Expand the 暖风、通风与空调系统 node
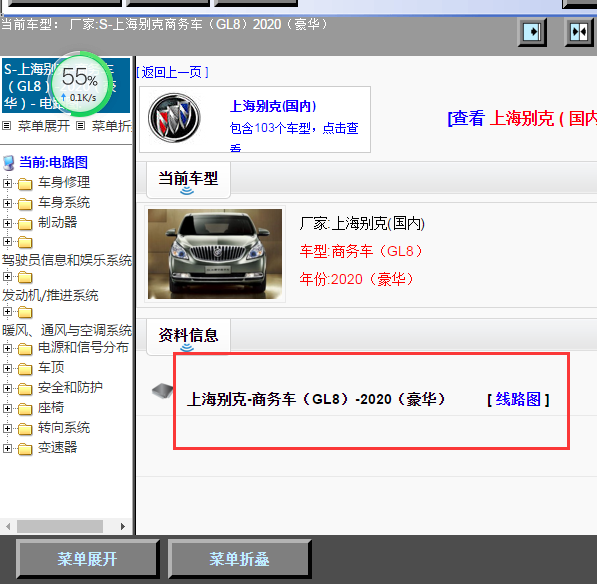Viewport: 597px width, 584px height. (x=7, y=311)
